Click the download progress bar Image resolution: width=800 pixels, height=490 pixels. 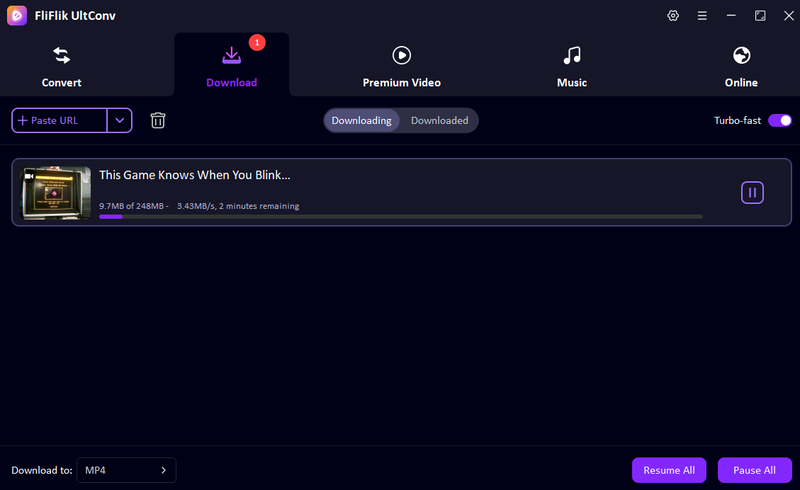click(x=401, y=216)
